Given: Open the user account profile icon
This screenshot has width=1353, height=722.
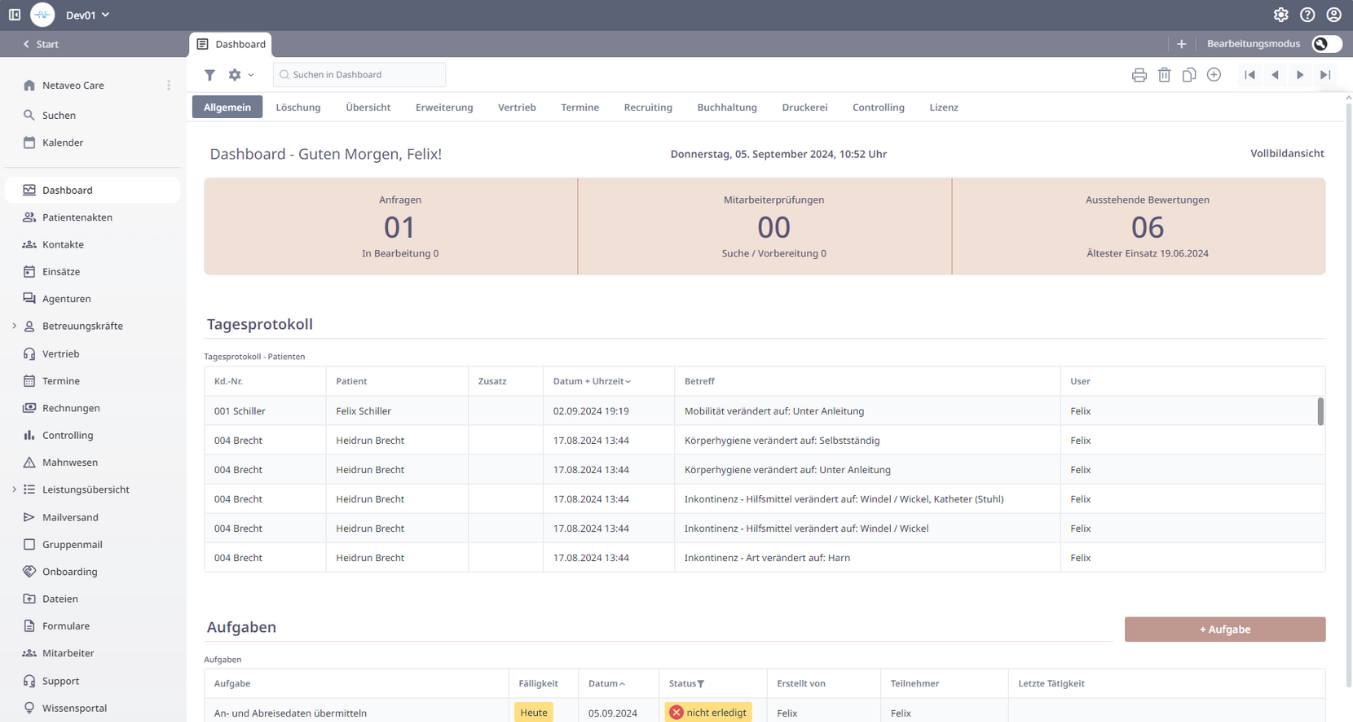Looking at the screenshot, I should pyautogui.click(x=1333, y=15).
